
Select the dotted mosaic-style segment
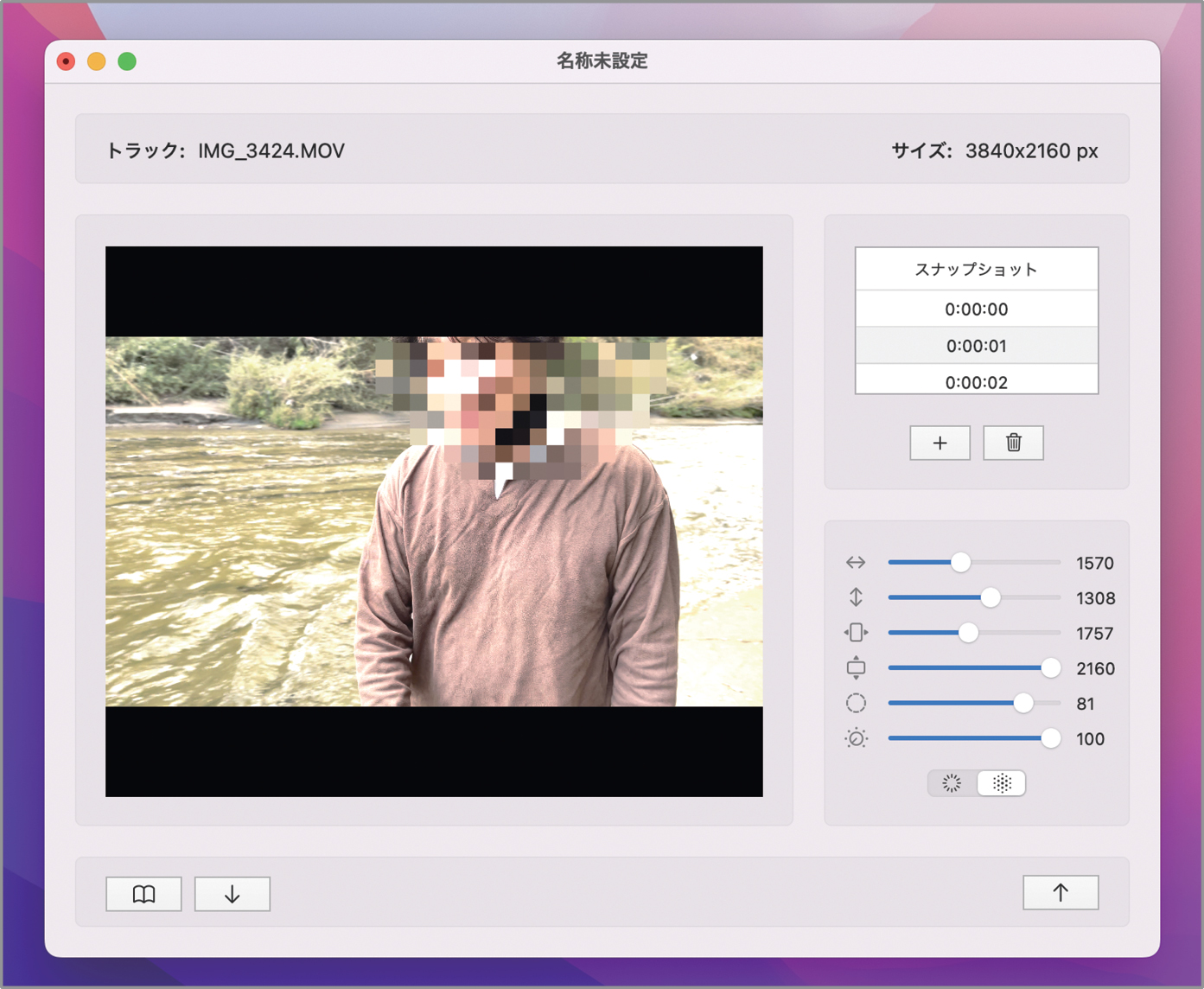[1002, 783]
